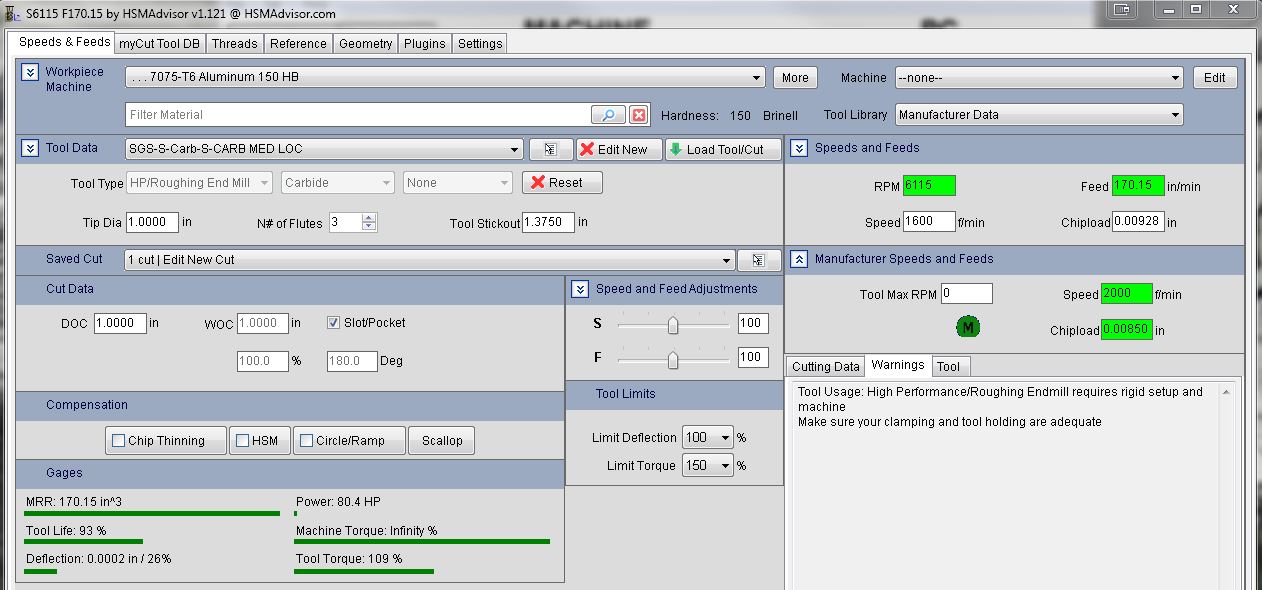Uncheck the Slot/Pocket checkbox
1262x590 pixels.
click(335, 323)
